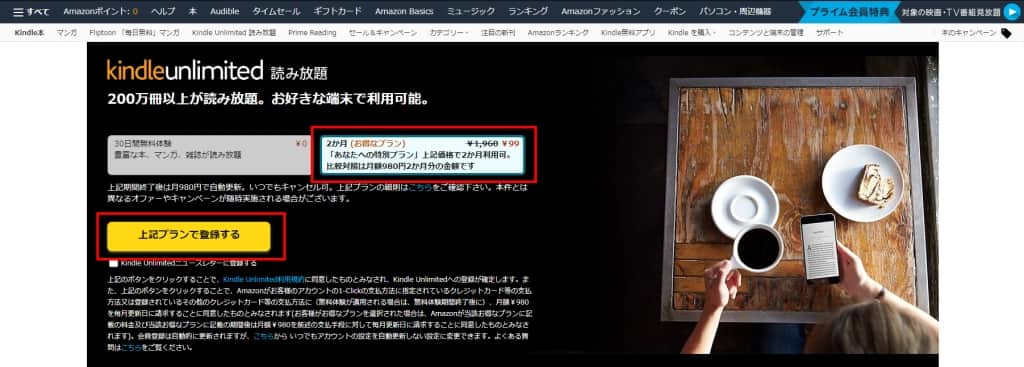
Task: Open Kindle無料アプリ tab
Action: tap(628, 33)
